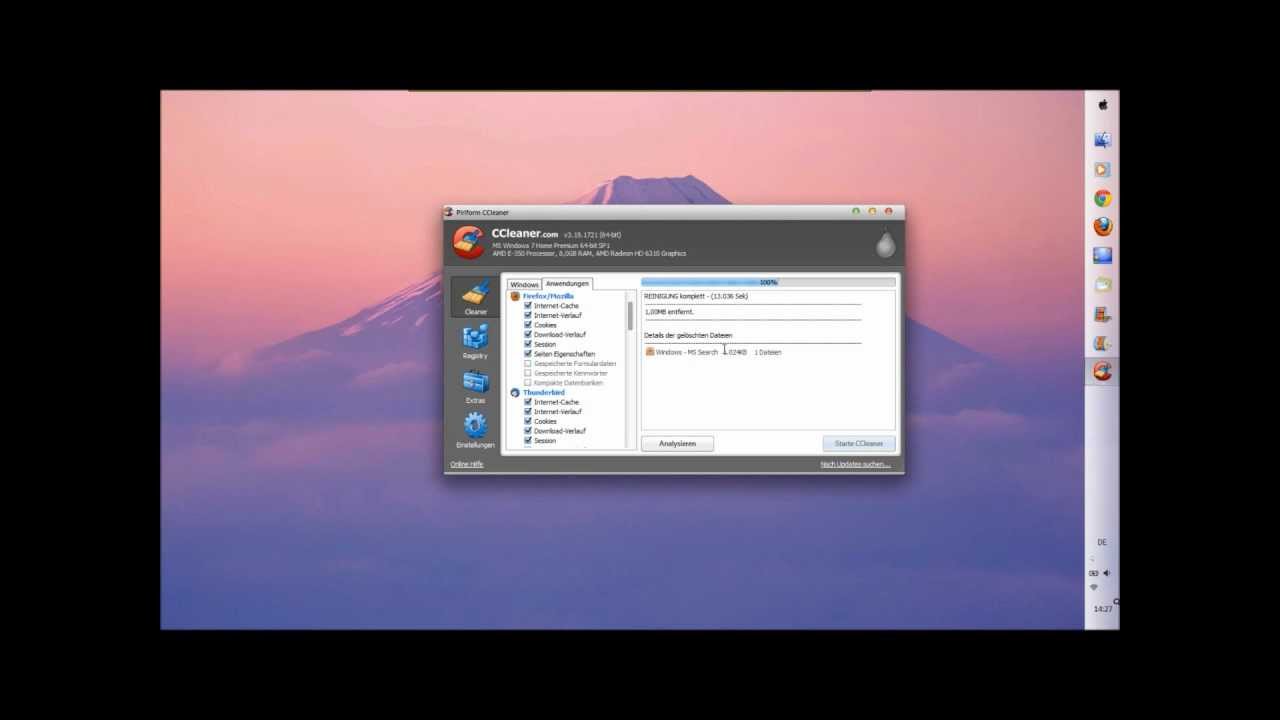Enable Kompakte Datenbanken checkbox
Image resolution: width=1280 pixels, height=720 pixels.
528,383
